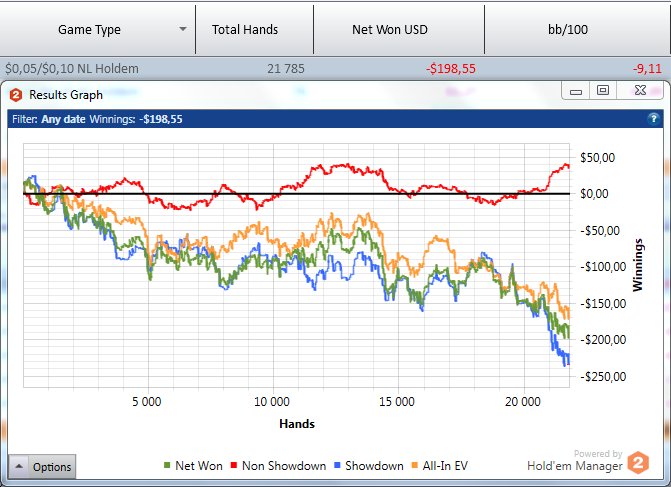This screenshot has width=671, height=487.
Task: Click the Showdown legend label
Action: (374, 466)
